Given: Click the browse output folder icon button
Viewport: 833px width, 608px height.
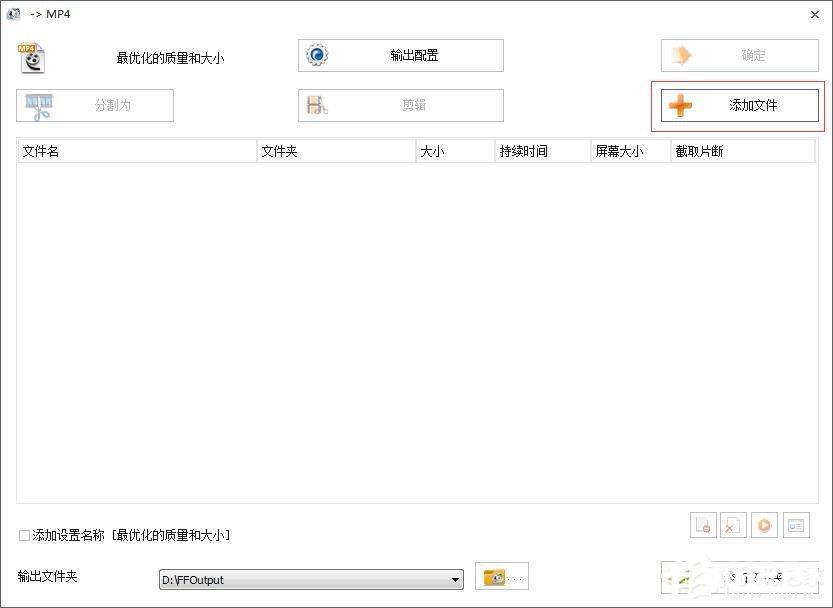Looking at the screenshot, I should click(502, 577).
